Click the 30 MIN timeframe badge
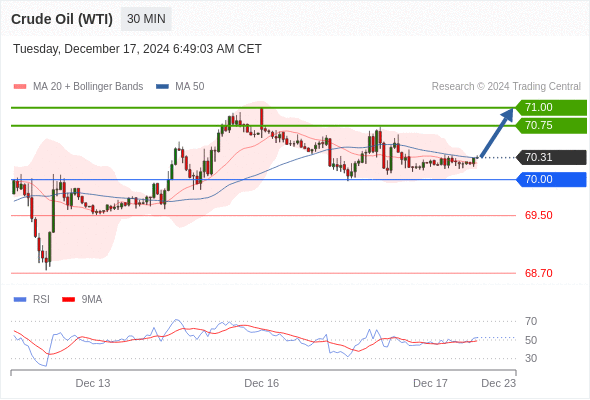 146,19
